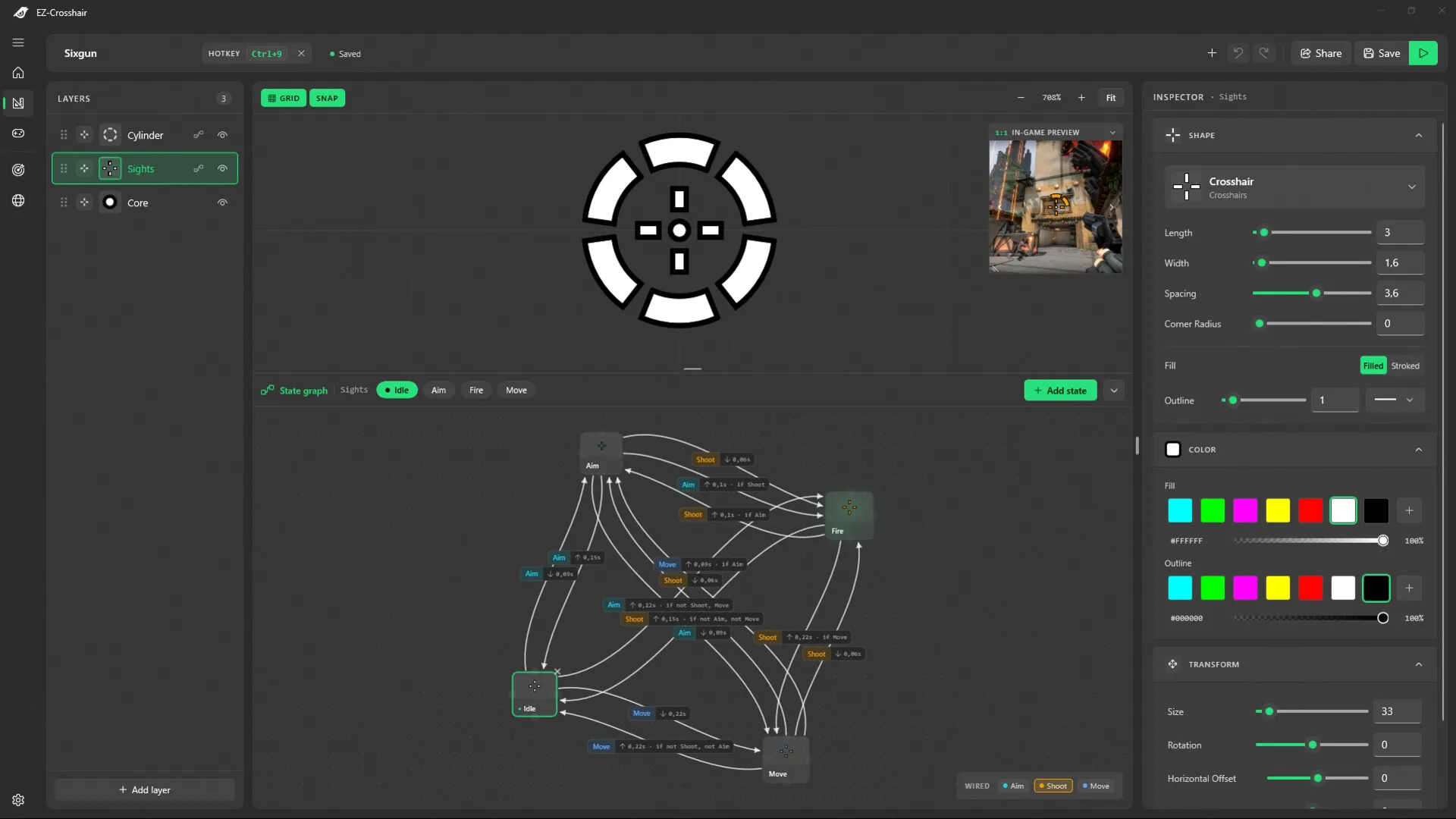Image resolution: width=1456 pixels, height=819 pixels.
Task: Click the redo arrow icon
Action: point(1264,53)
